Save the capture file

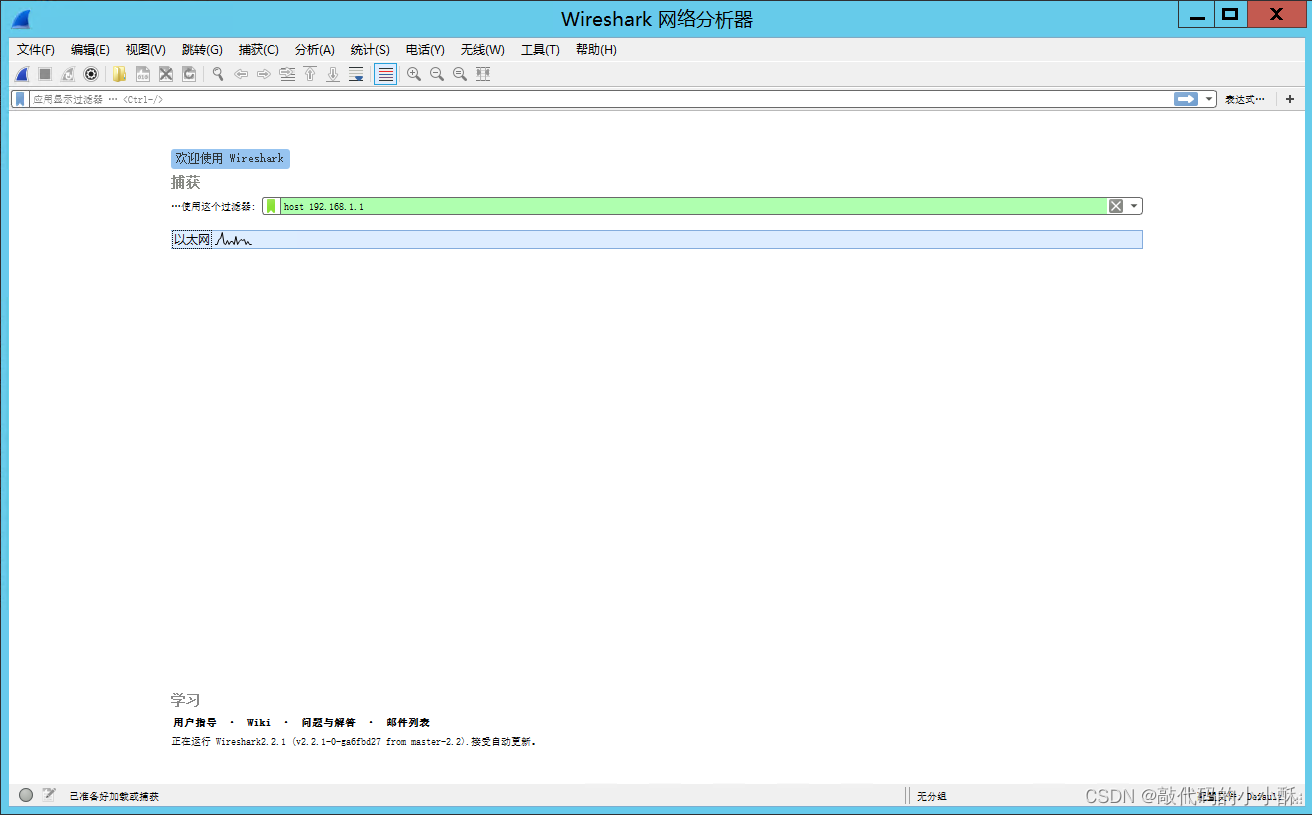click(143, 74)
